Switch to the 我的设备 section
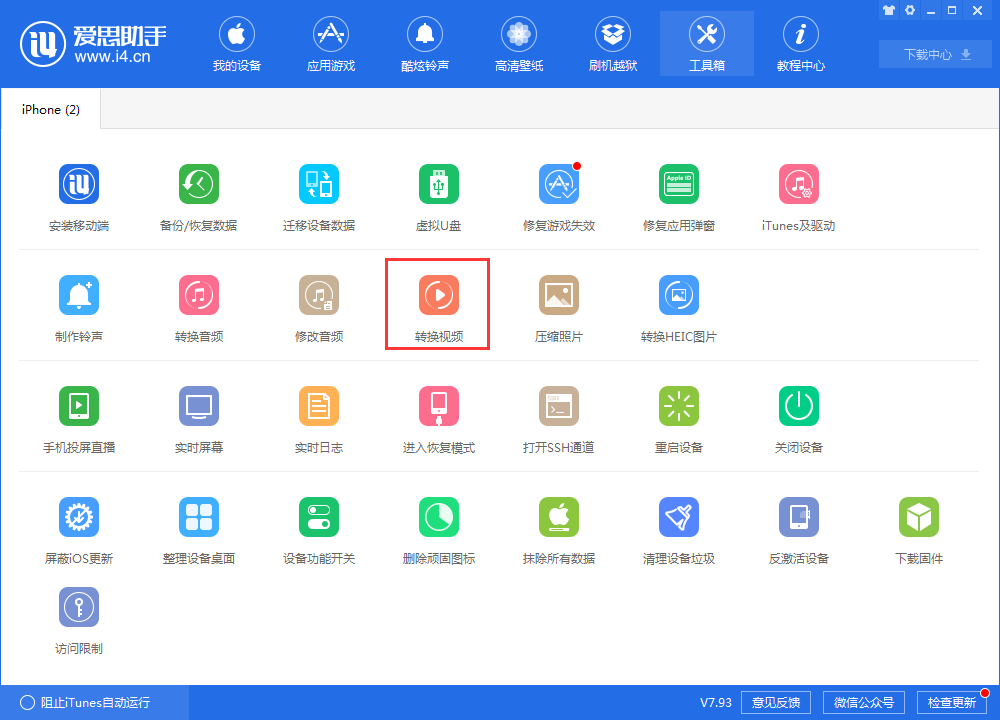 pyautogui.click(x=237, y=43)
